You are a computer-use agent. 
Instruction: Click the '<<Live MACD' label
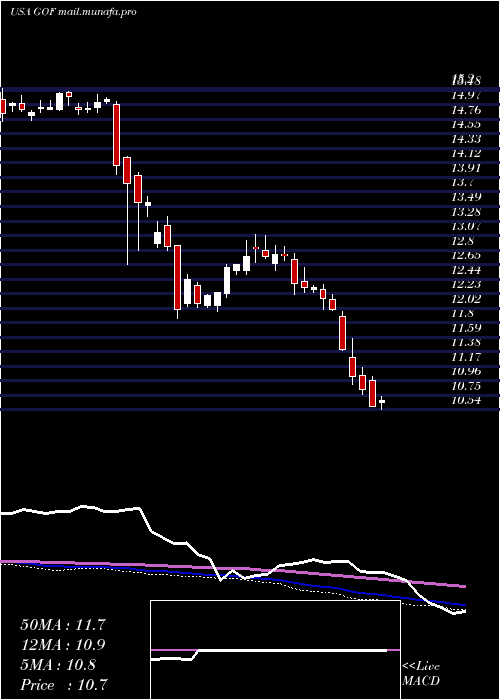(x=421, y=674)
